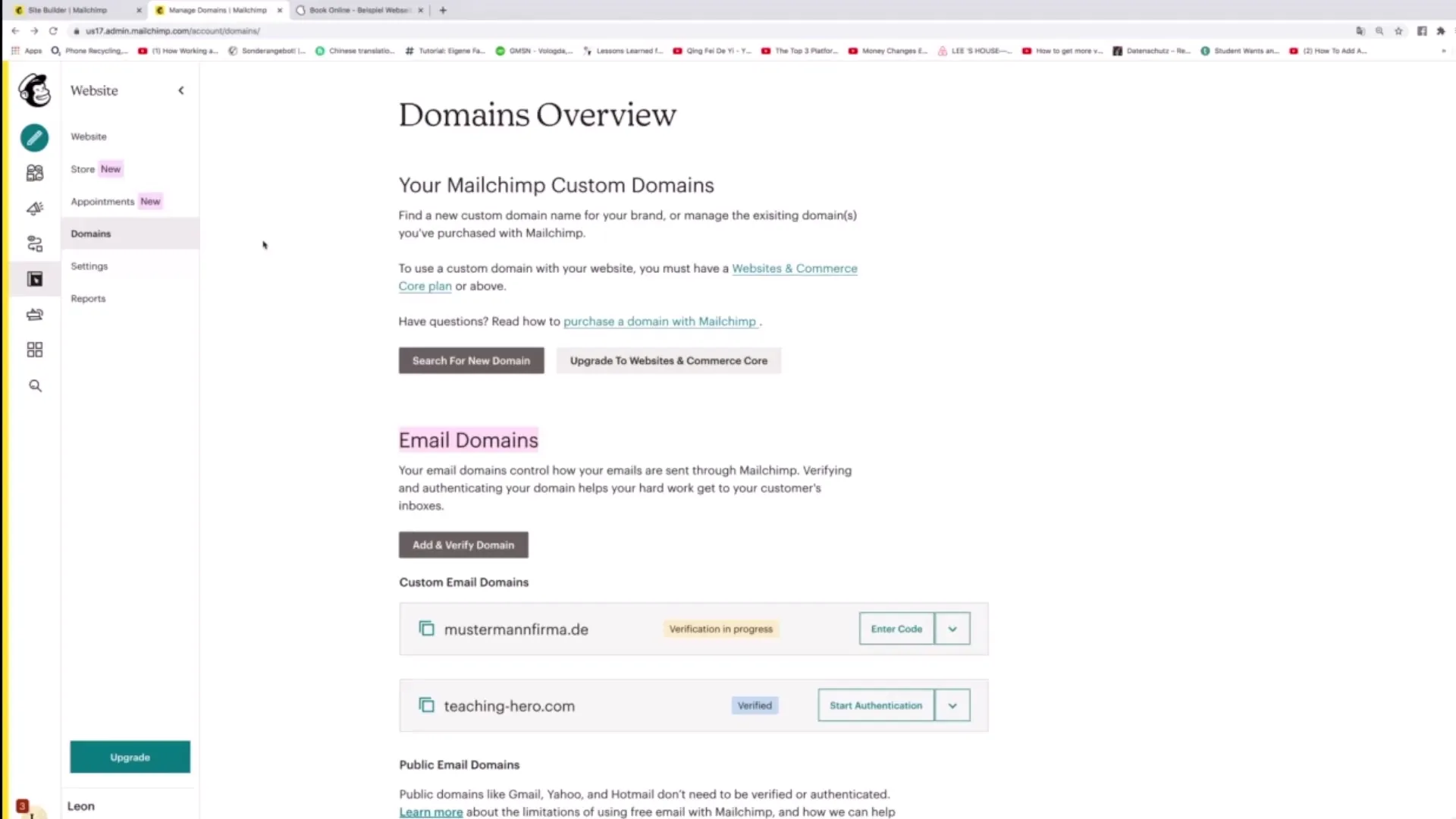This screenshot has height=819, width=1456.
Task: Select the Website icon in left rail
Action: click(35, 279)
